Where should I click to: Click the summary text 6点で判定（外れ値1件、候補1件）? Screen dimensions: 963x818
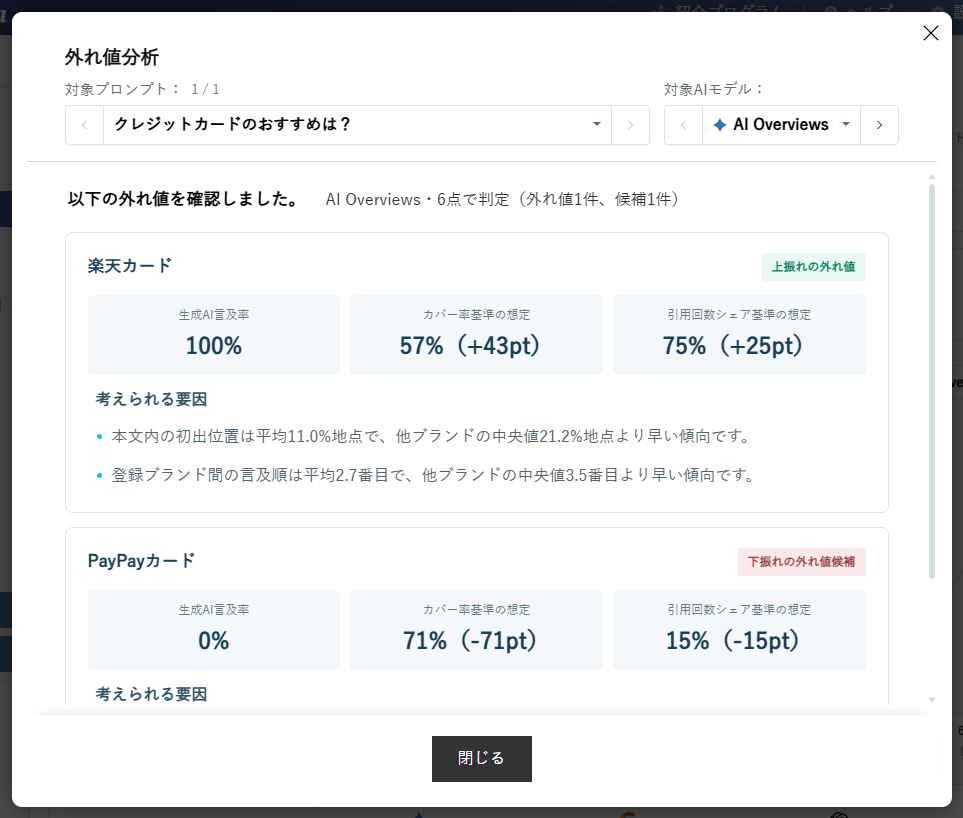pos(558,200)
